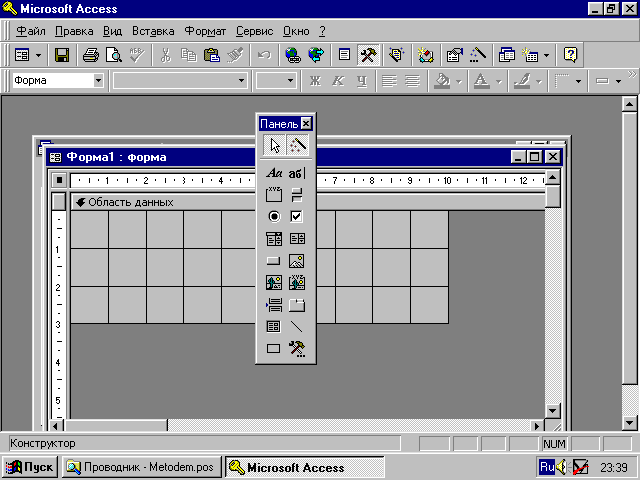Click the Область данных section bar
Viewport: 640px width, 480px height.
308,202
